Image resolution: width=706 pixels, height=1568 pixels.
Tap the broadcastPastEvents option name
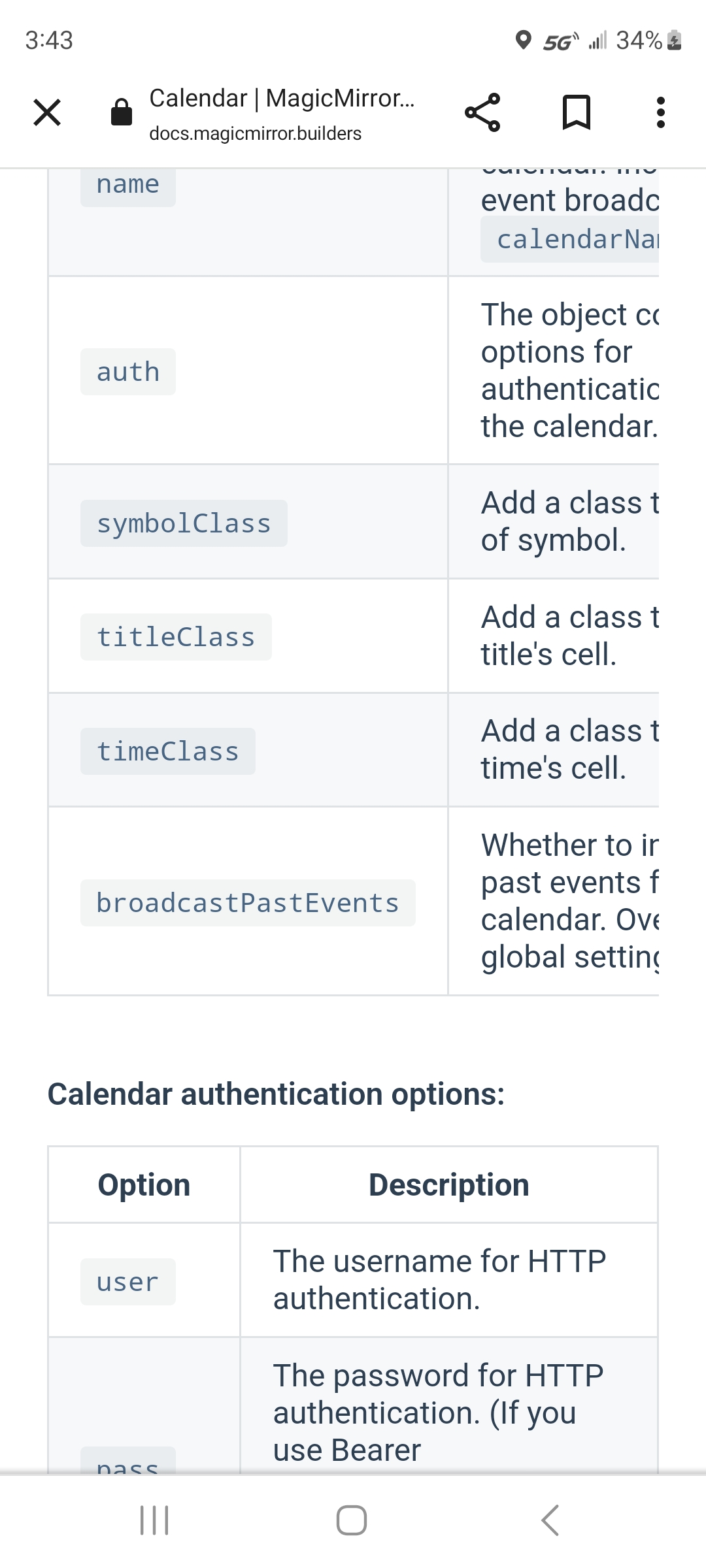[247, 902]
